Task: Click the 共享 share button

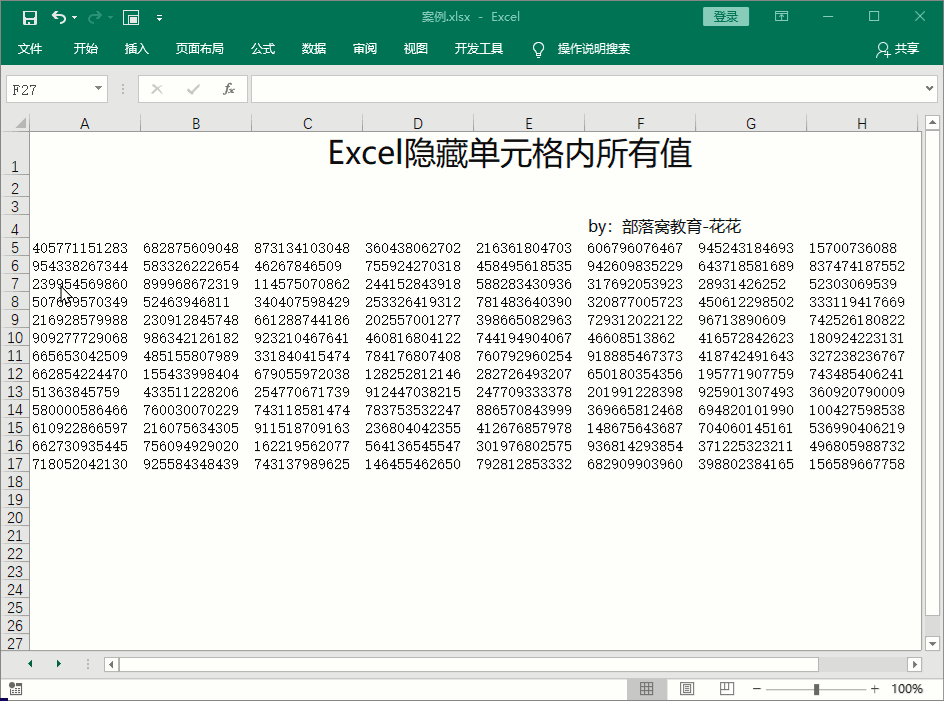Action: [x=897, y=49]
